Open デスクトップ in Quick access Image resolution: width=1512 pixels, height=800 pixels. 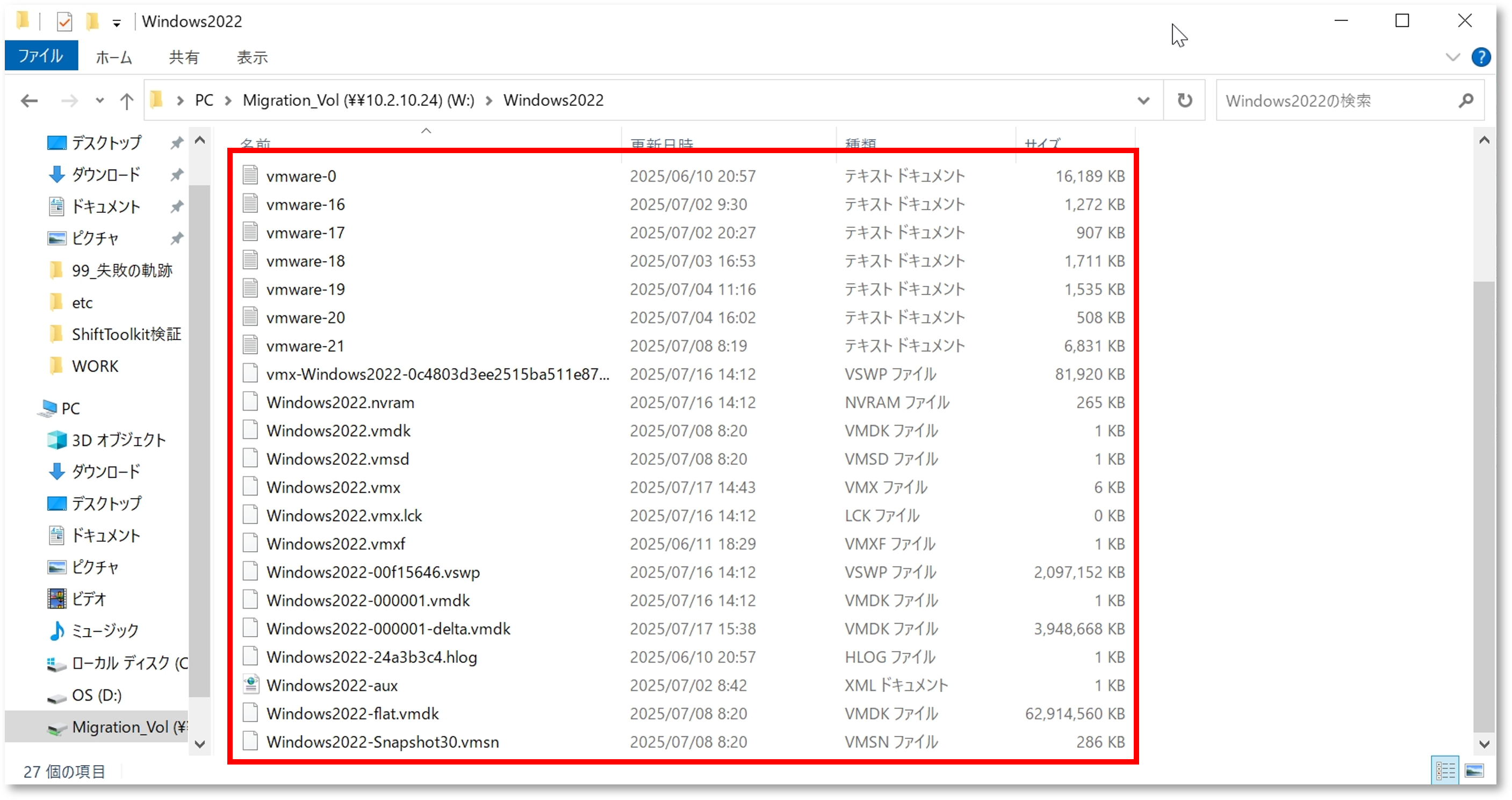(x=106, y=142)
